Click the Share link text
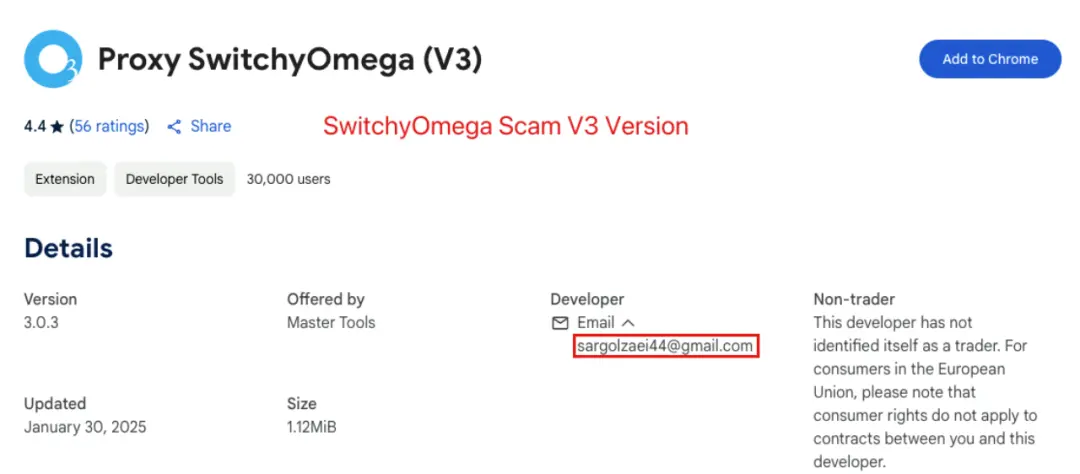Viewport: 1080px width, 474px height. [x=211, y=127]
